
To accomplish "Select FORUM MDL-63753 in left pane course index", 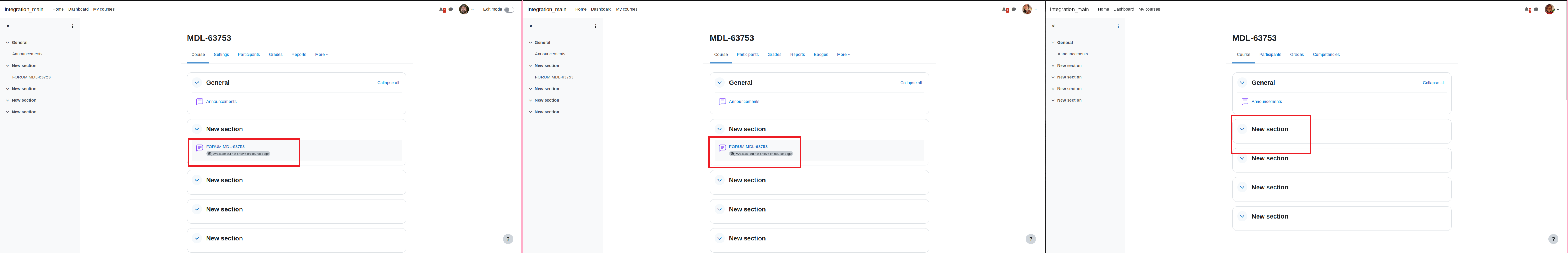I will coord(32,78).
